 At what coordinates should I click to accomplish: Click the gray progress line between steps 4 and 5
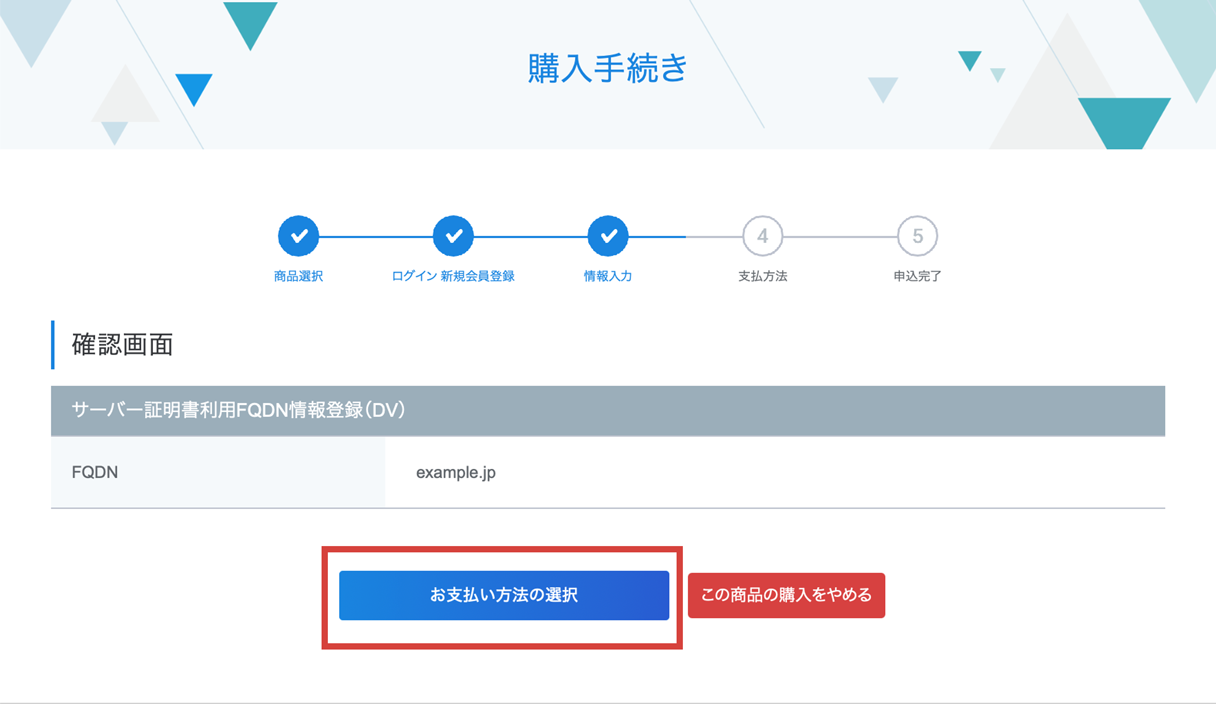840,237
